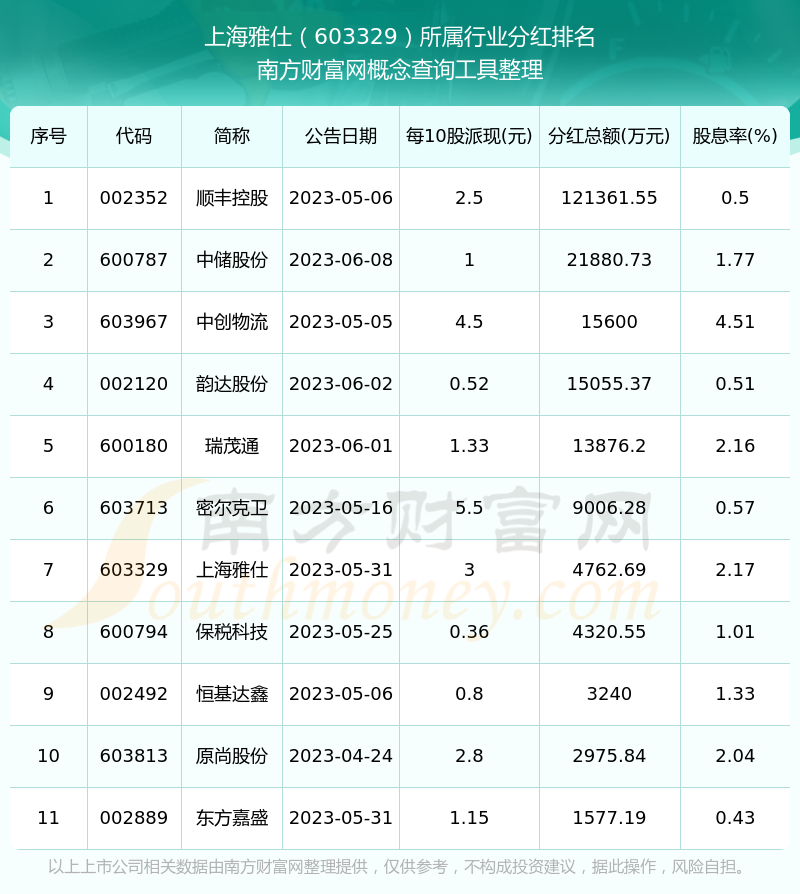Click the amount 2975.84
Screen dimensions: 800x894
[610, 756]
